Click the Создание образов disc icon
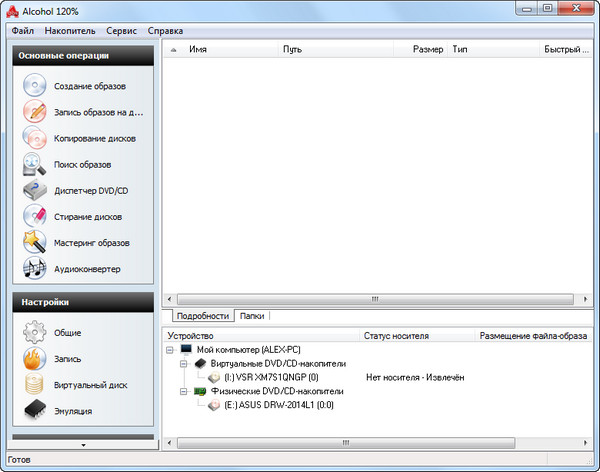This screenshot has width=600, height=472. 35,87
